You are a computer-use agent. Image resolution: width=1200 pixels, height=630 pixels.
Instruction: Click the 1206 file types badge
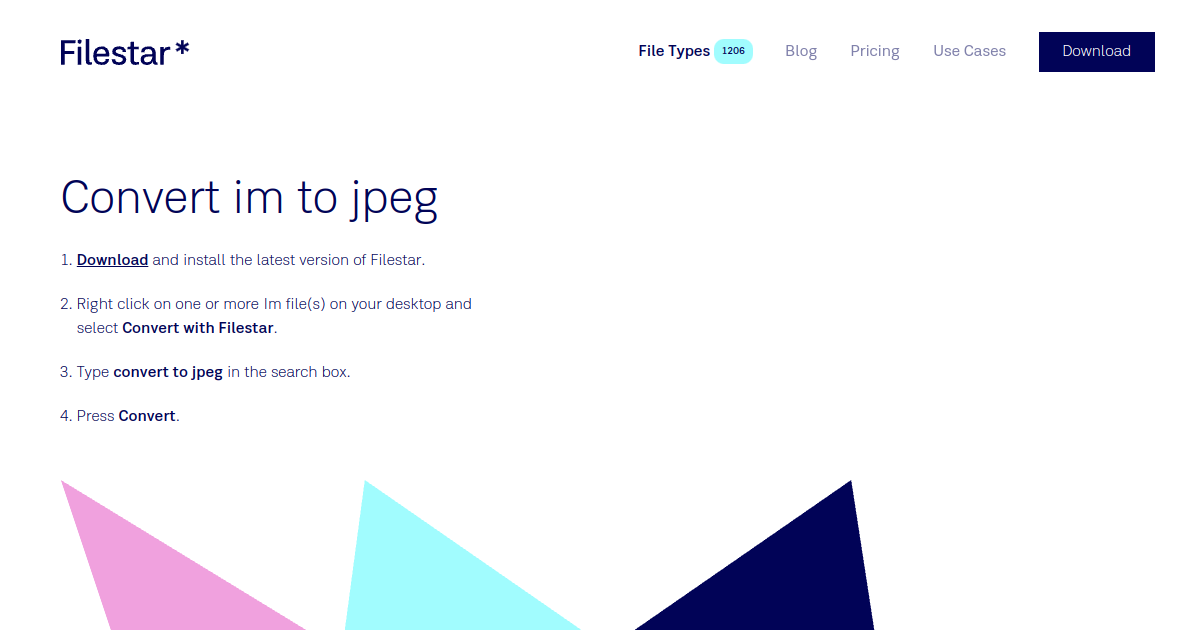[733, 51]
